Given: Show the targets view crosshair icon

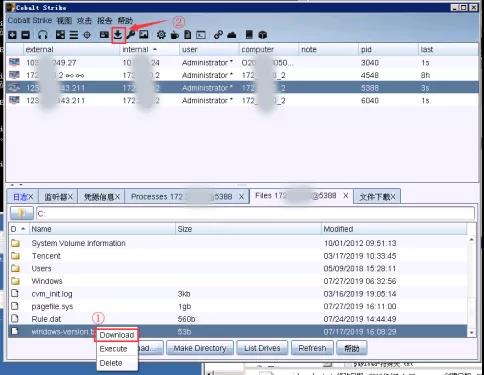Looking at the screenshot, I should click(x=87, y=35).
